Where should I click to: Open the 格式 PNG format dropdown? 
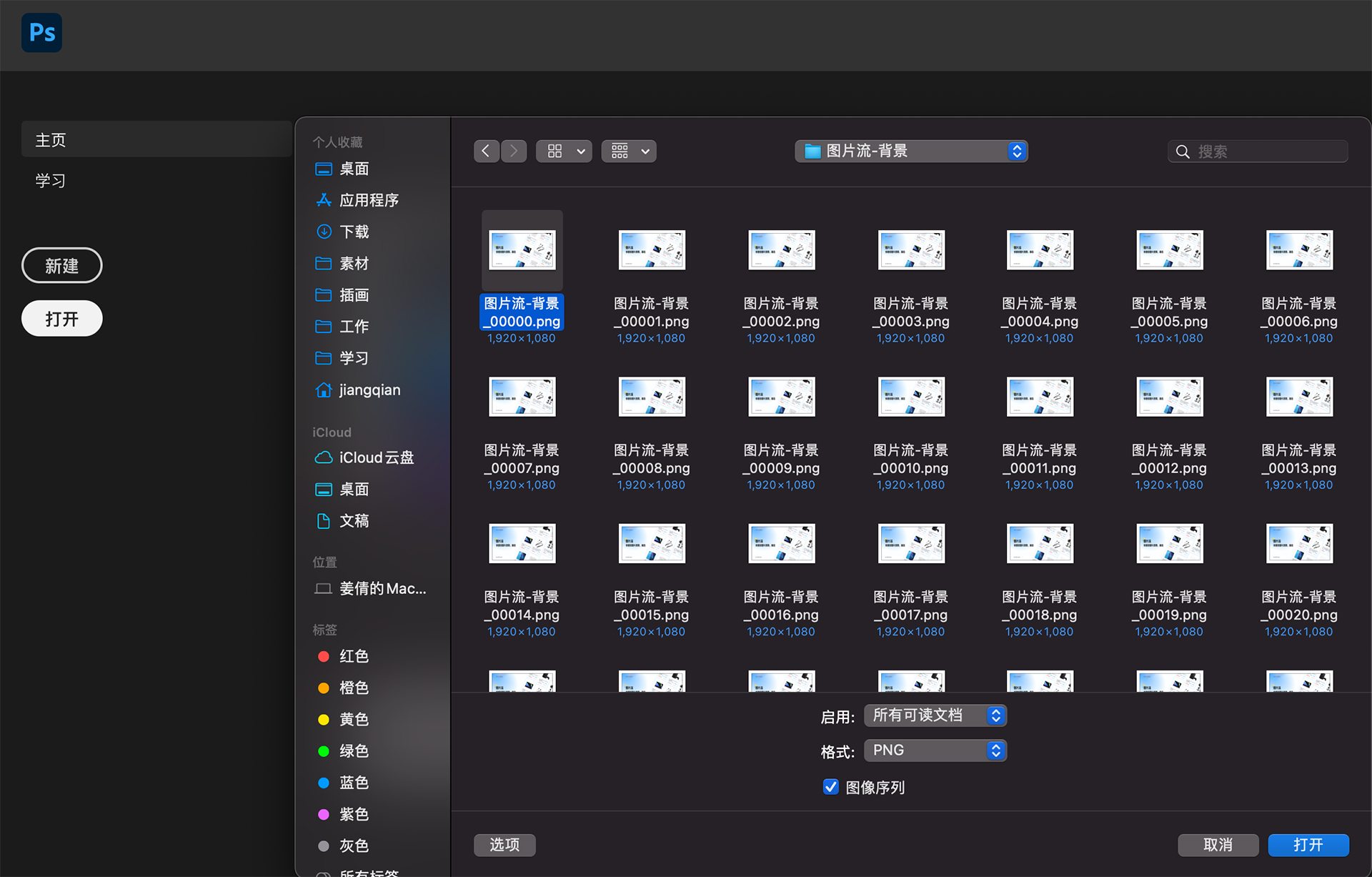935,750
